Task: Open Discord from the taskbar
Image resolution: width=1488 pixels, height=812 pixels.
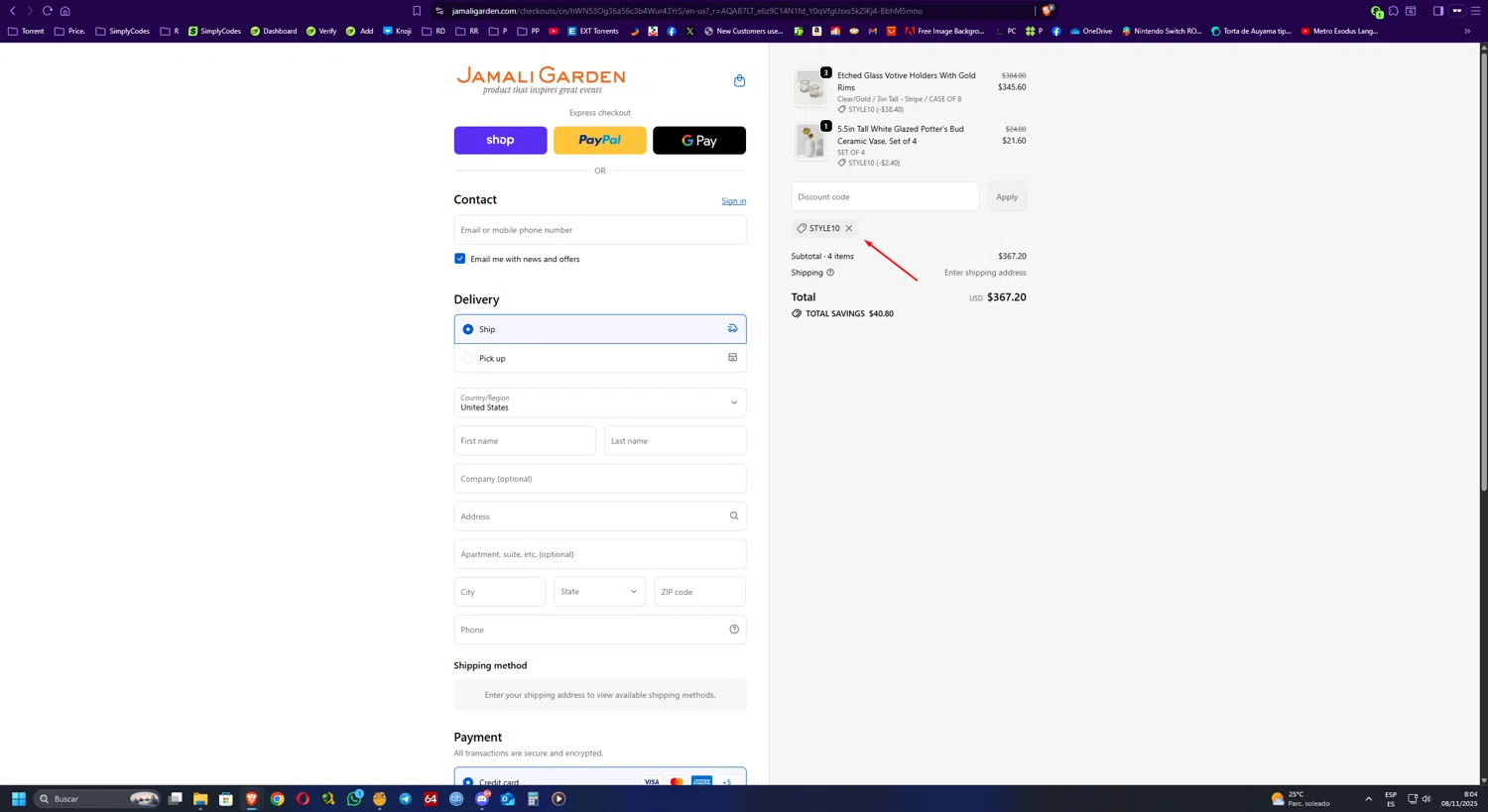Action: [482, 798]
